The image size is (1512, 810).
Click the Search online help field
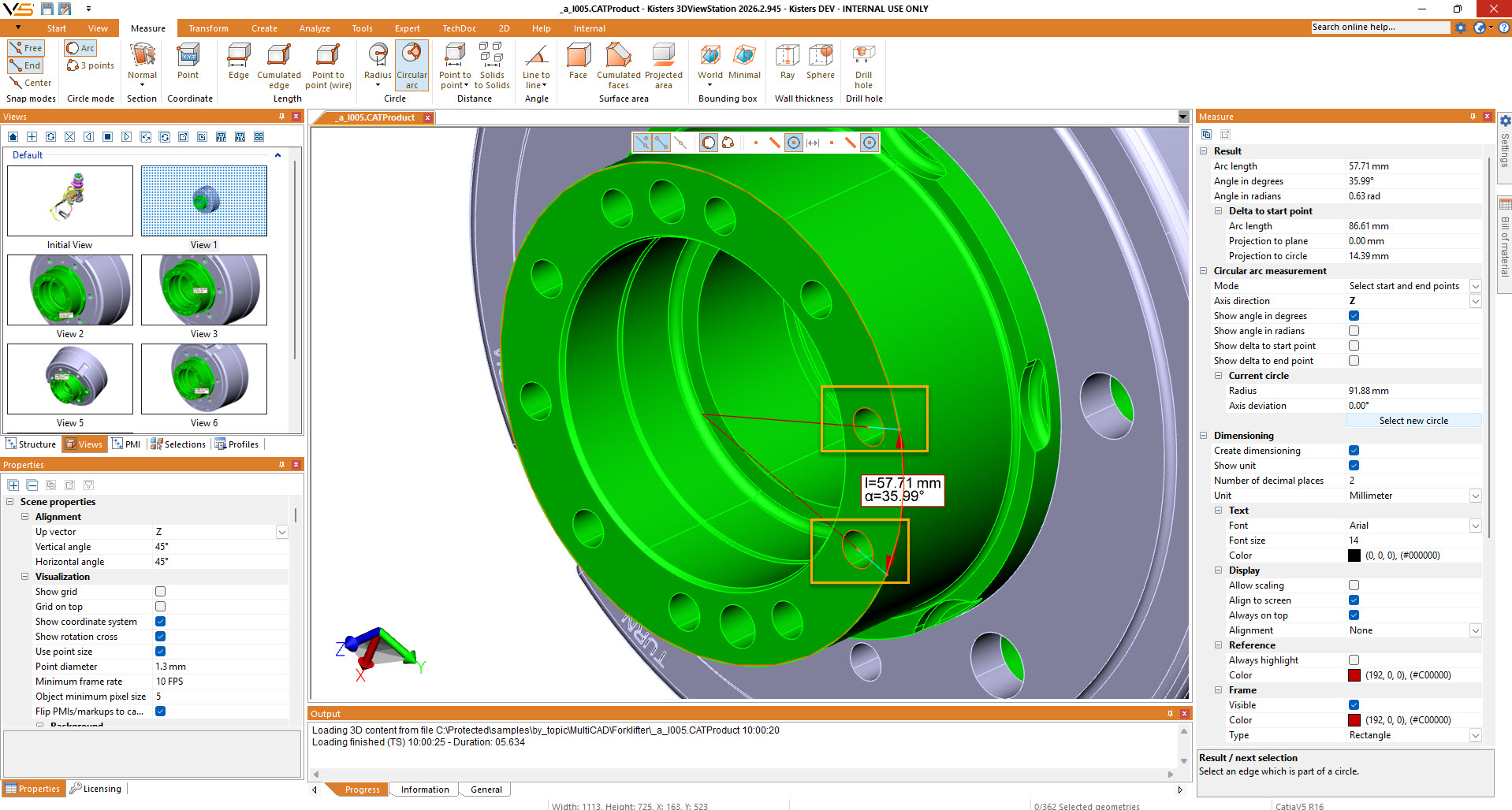(1380, 28)
